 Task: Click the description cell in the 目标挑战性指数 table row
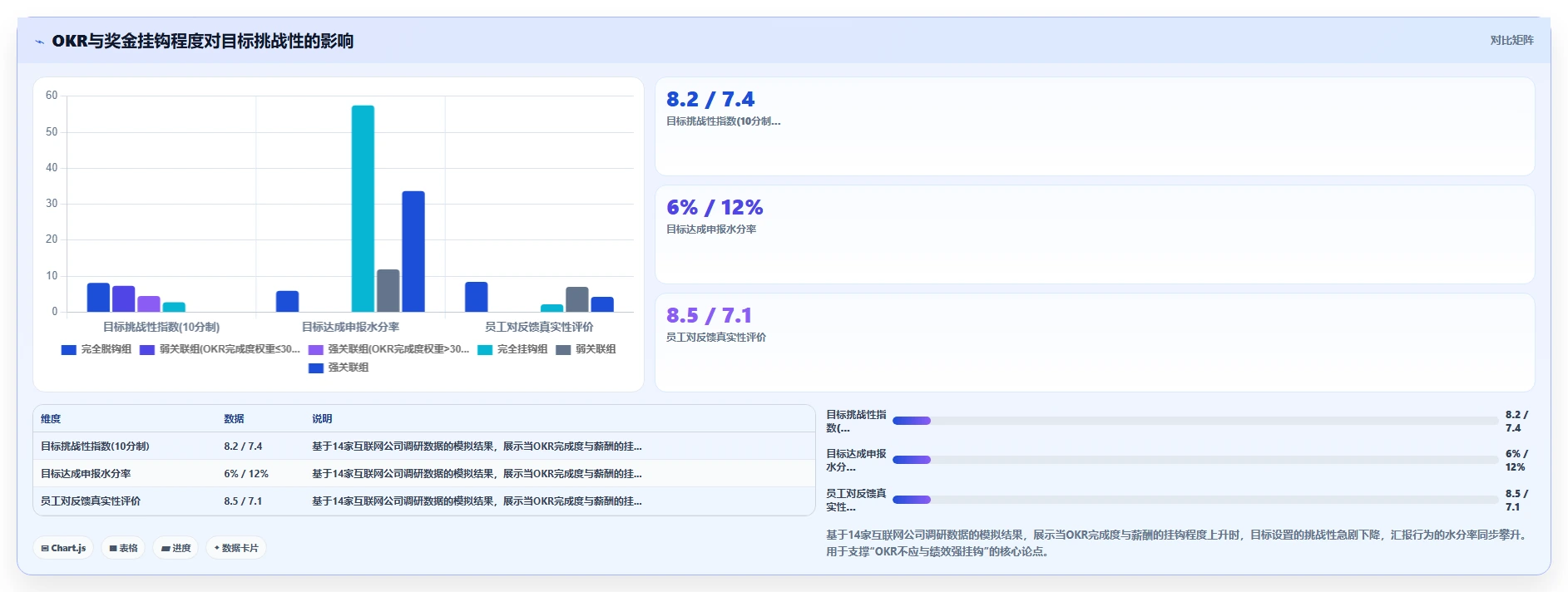tap(477, 446)
